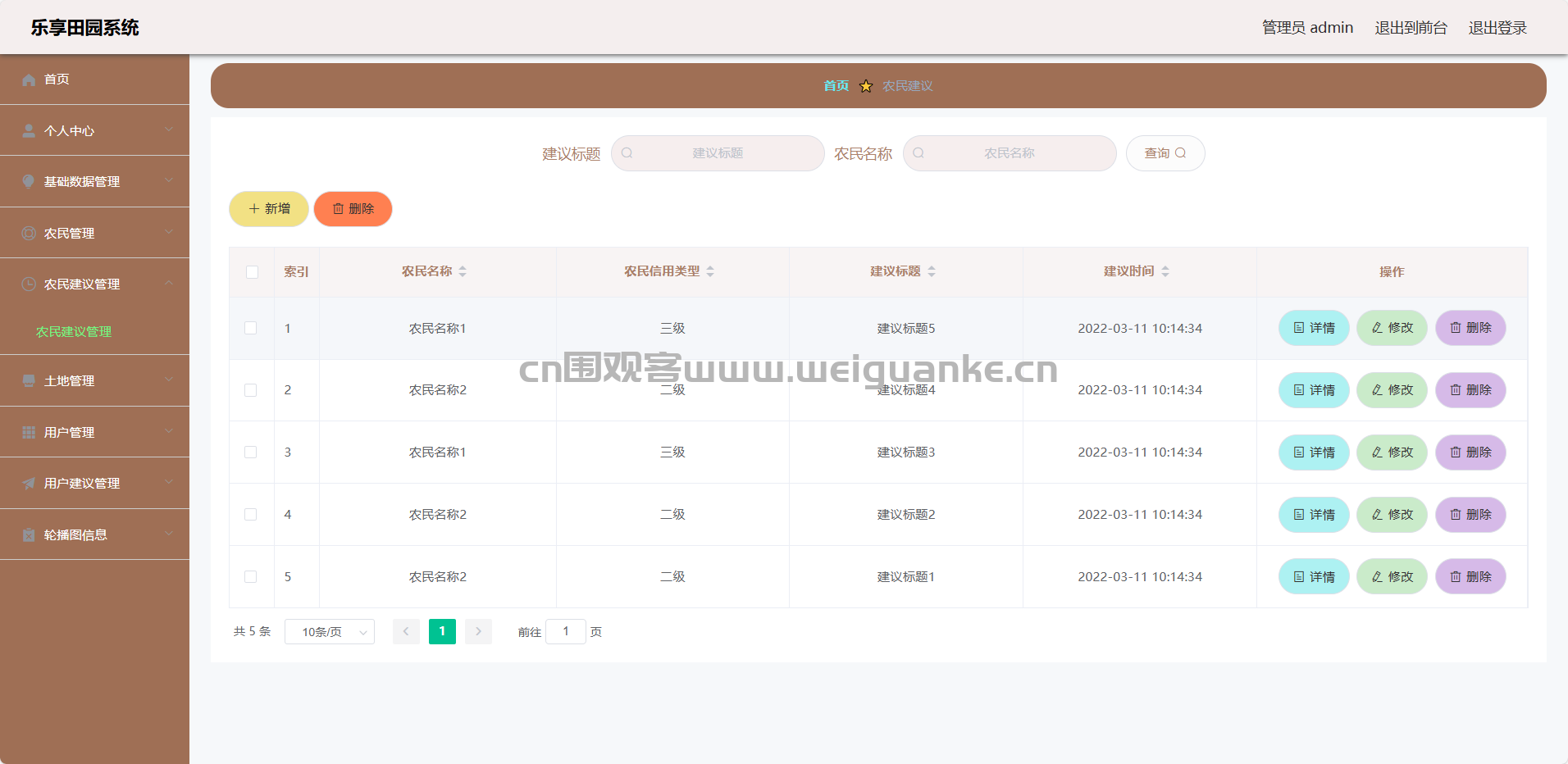
Task: Select page 1 in pagination
Action: (442, 632)
